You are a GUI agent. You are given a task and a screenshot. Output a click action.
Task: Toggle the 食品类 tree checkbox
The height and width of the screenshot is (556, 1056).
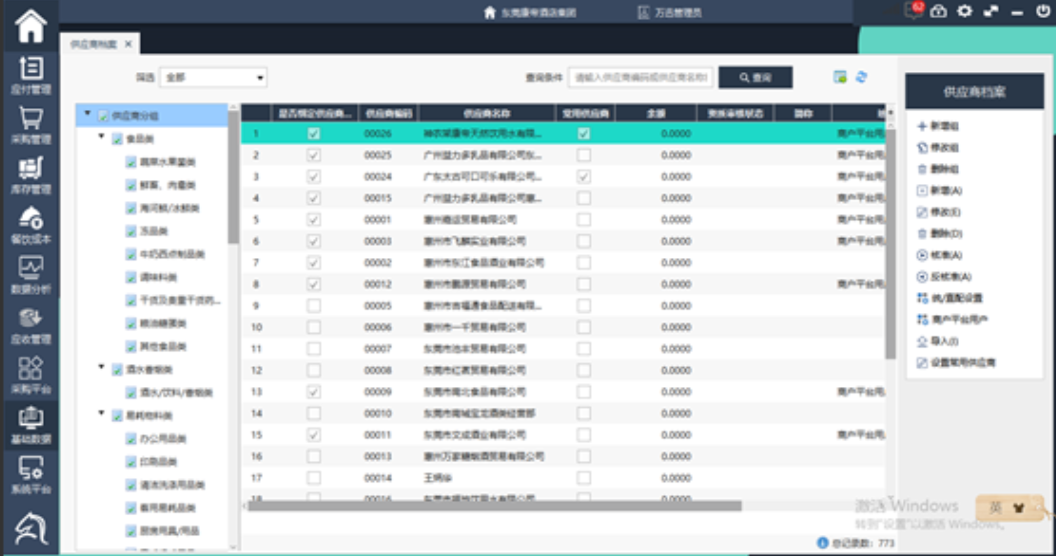pyautogui.click(x=118, y=139)
